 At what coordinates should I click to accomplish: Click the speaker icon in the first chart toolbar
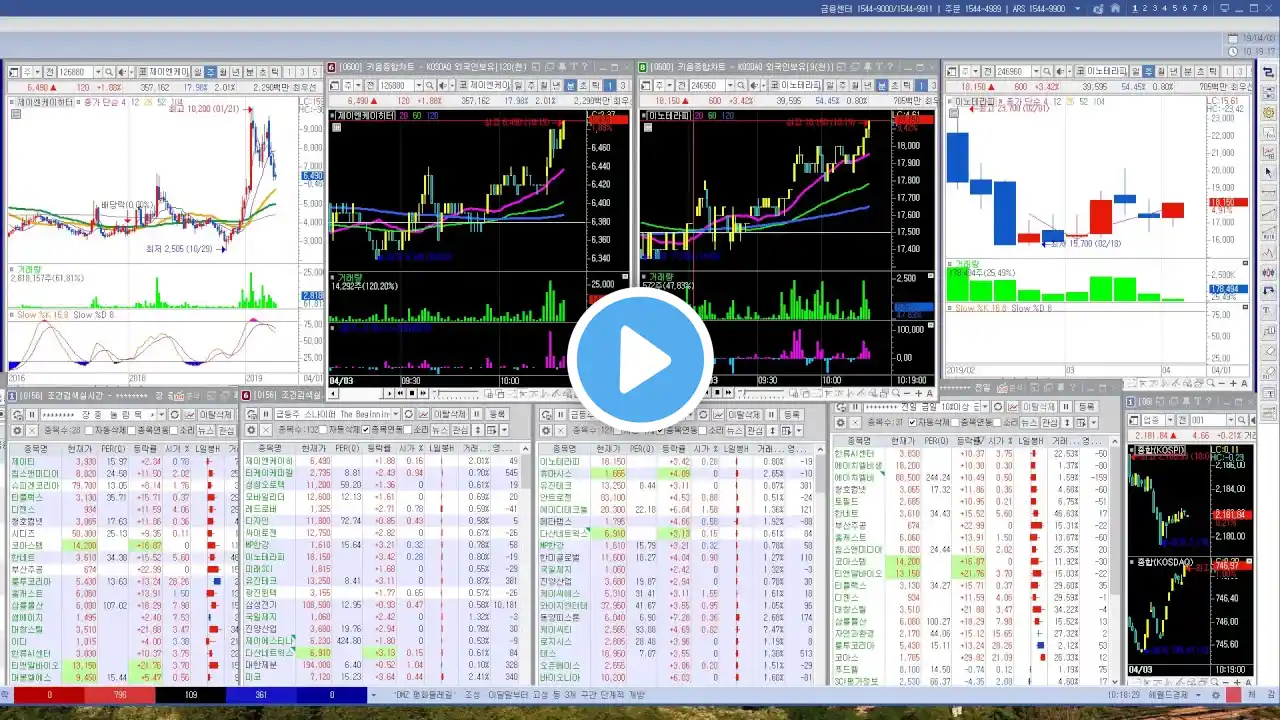pos(123,72)
